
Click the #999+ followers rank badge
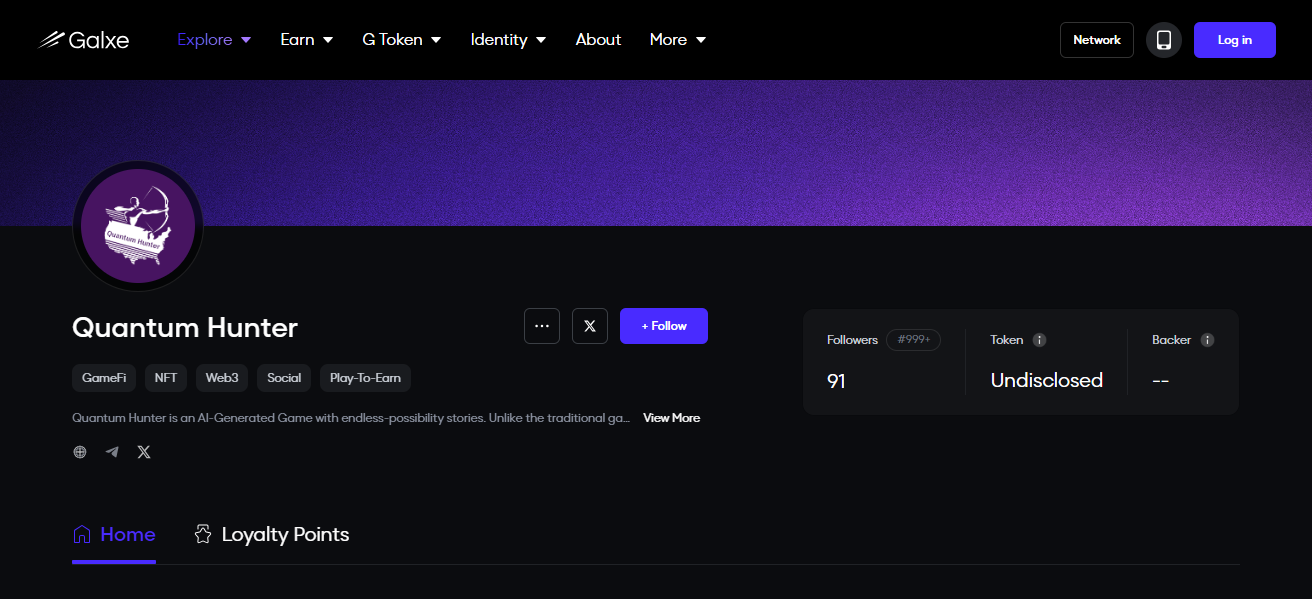click(913, 340)
